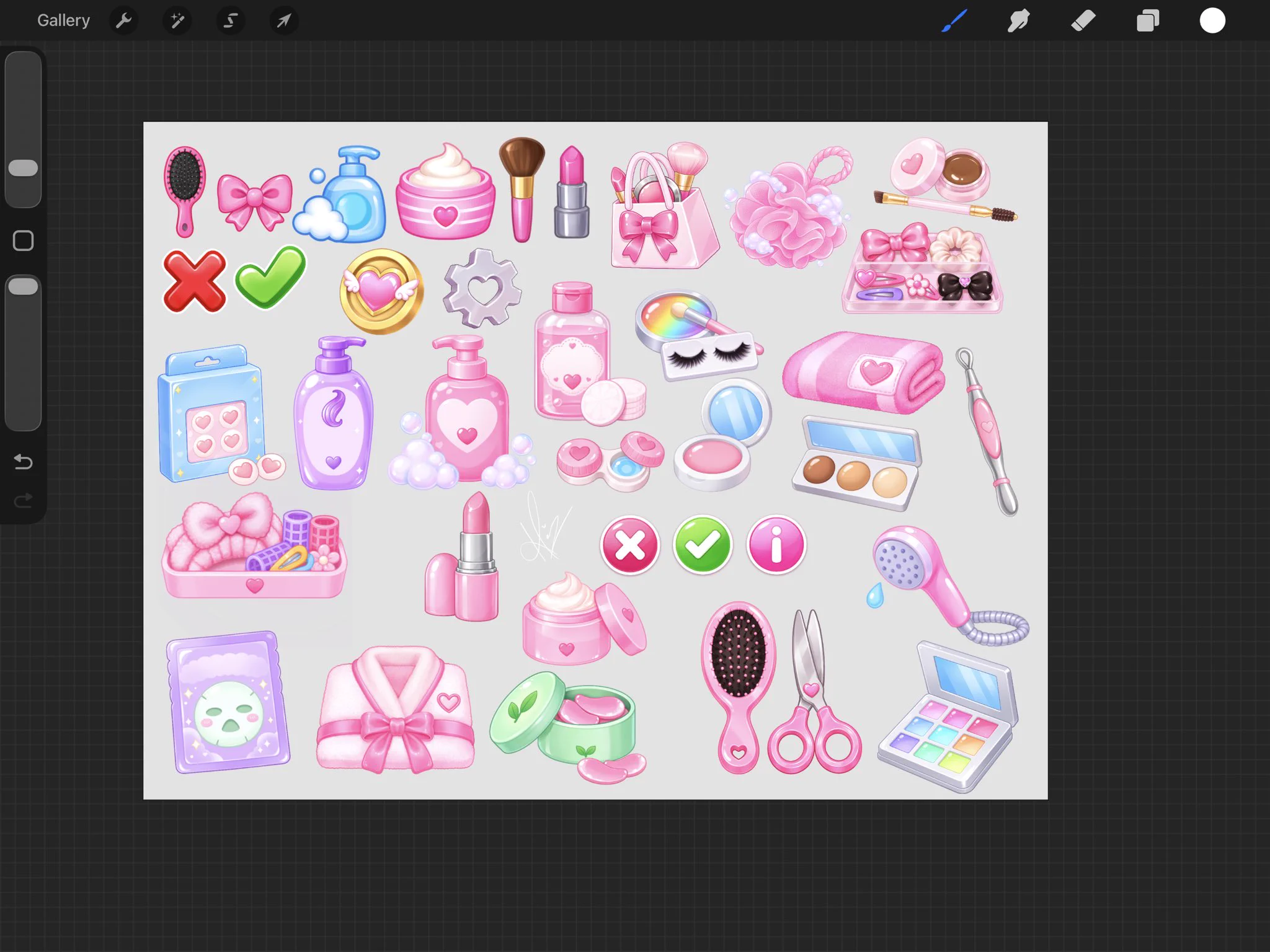Tap the rolled pink towel drawing

[864, 372]
